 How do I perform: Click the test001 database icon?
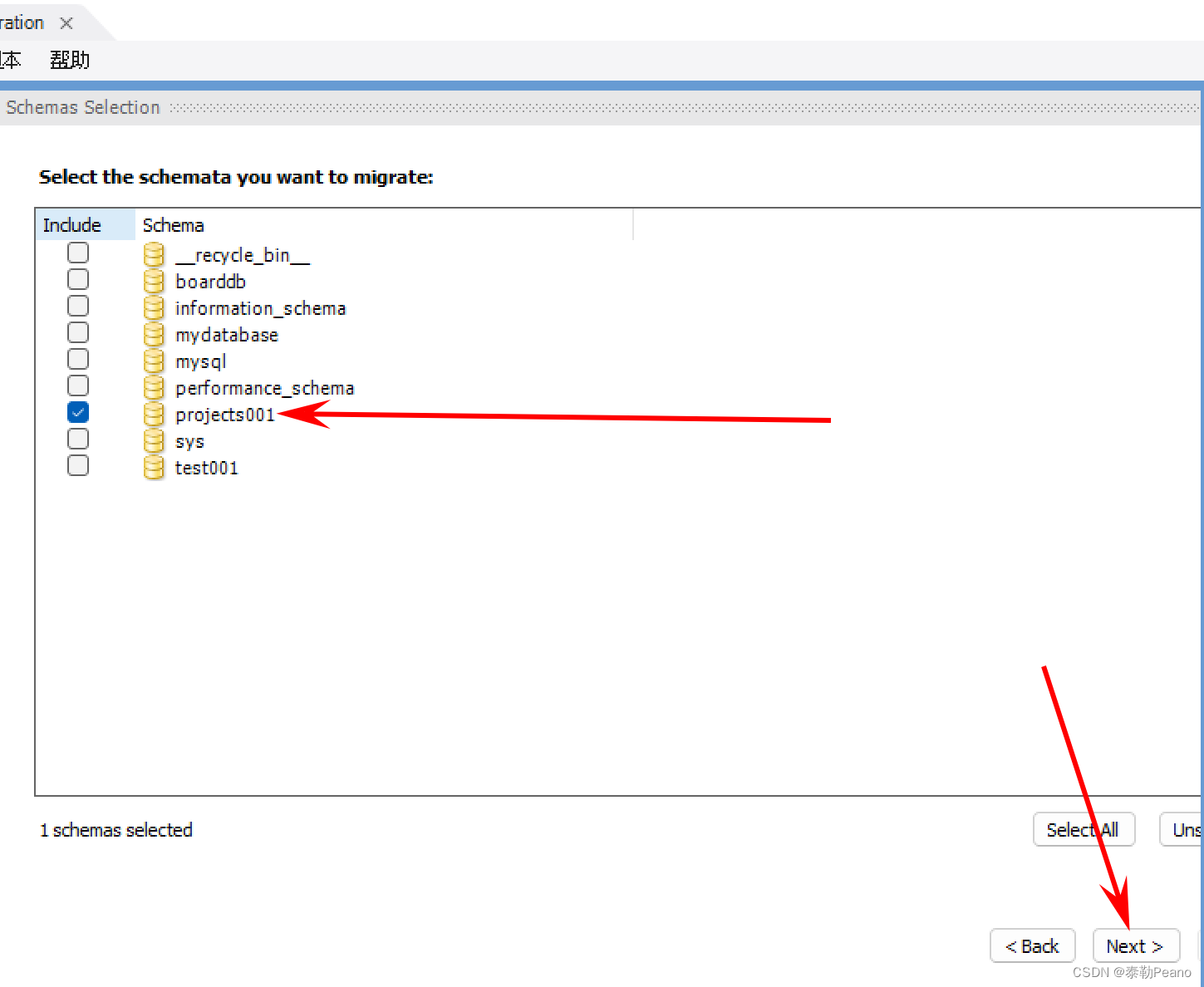154,467
